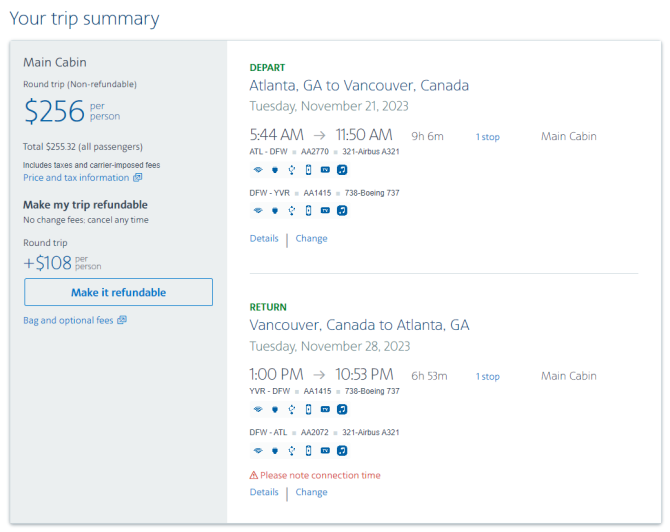Open the Price and tax information link

point(82,178)
